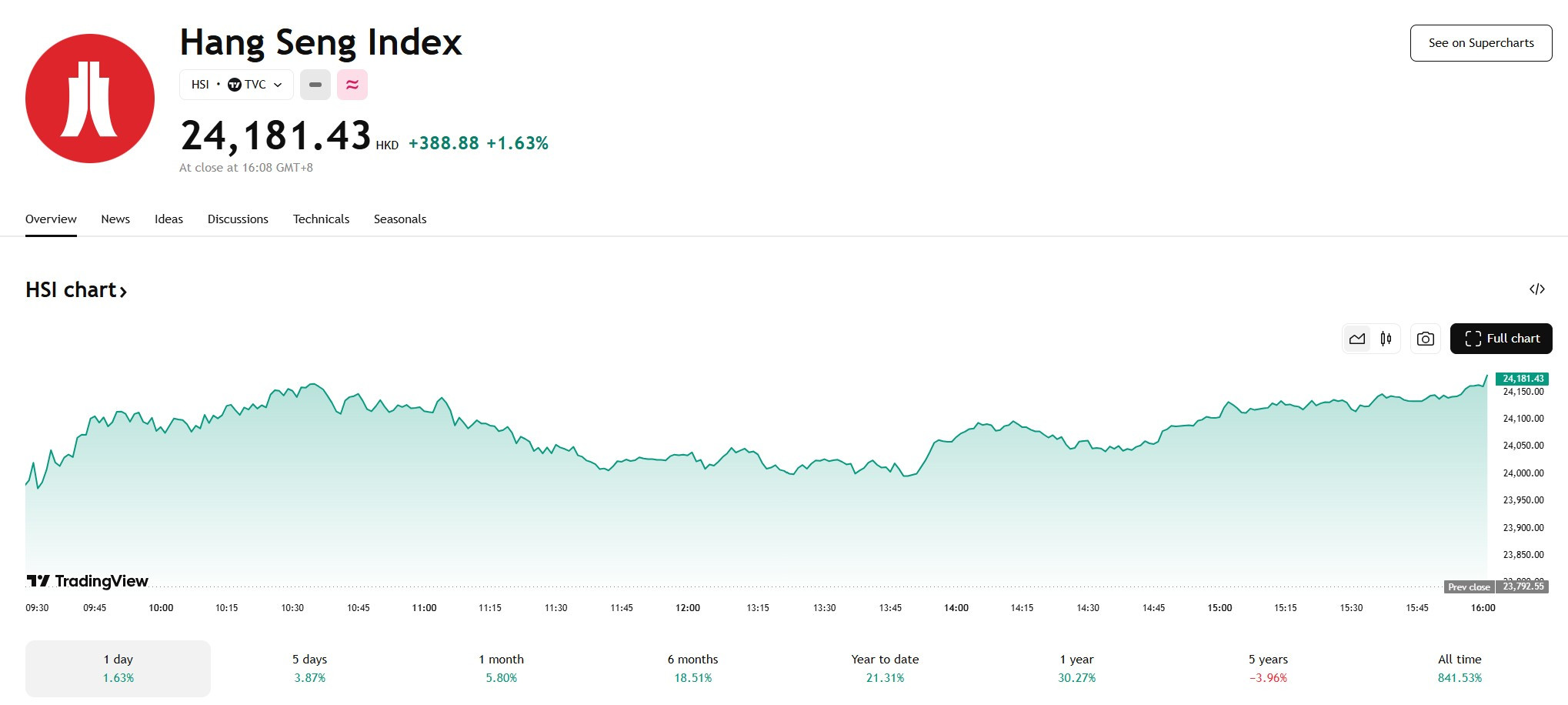The image size is (1568, 705).
Task: Open the Full chart button
Action: click(x=1501, y=339)
